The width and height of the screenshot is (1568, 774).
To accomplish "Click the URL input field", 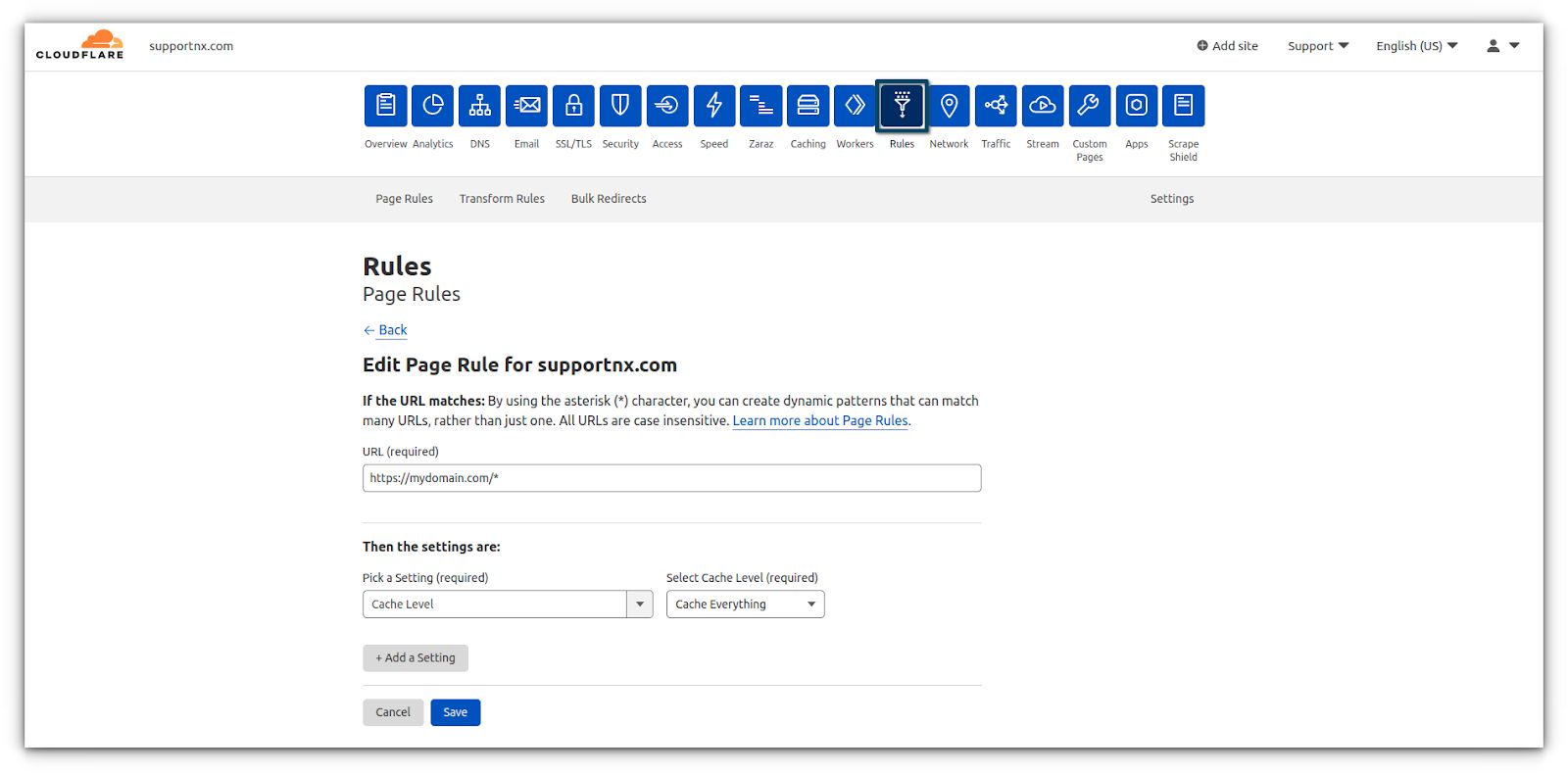I will (671, 478).
